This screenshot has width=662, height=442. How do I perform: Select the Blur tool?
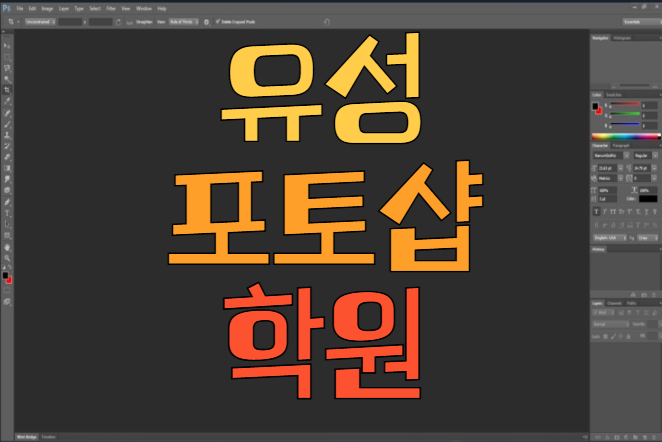pos(7,179)
